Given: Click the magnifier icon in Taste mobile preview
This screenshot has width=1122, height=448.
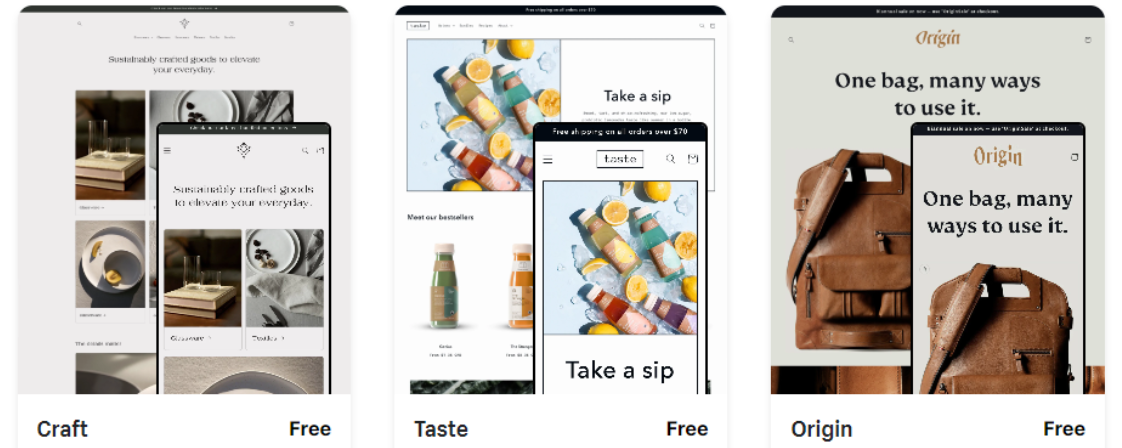Looking at the screenshot, I should coord(670,159).
